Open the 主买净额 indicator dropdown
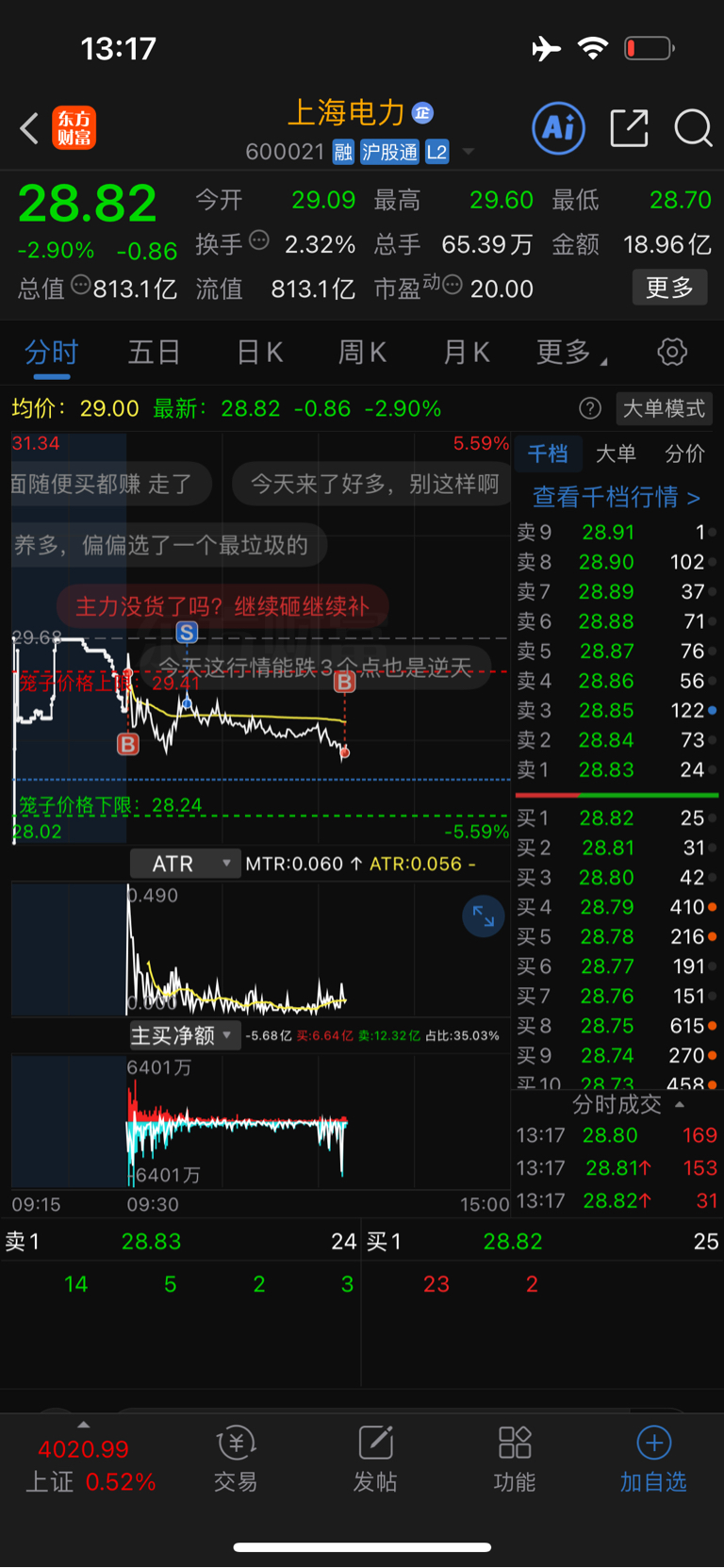 tap(184, 1035)
